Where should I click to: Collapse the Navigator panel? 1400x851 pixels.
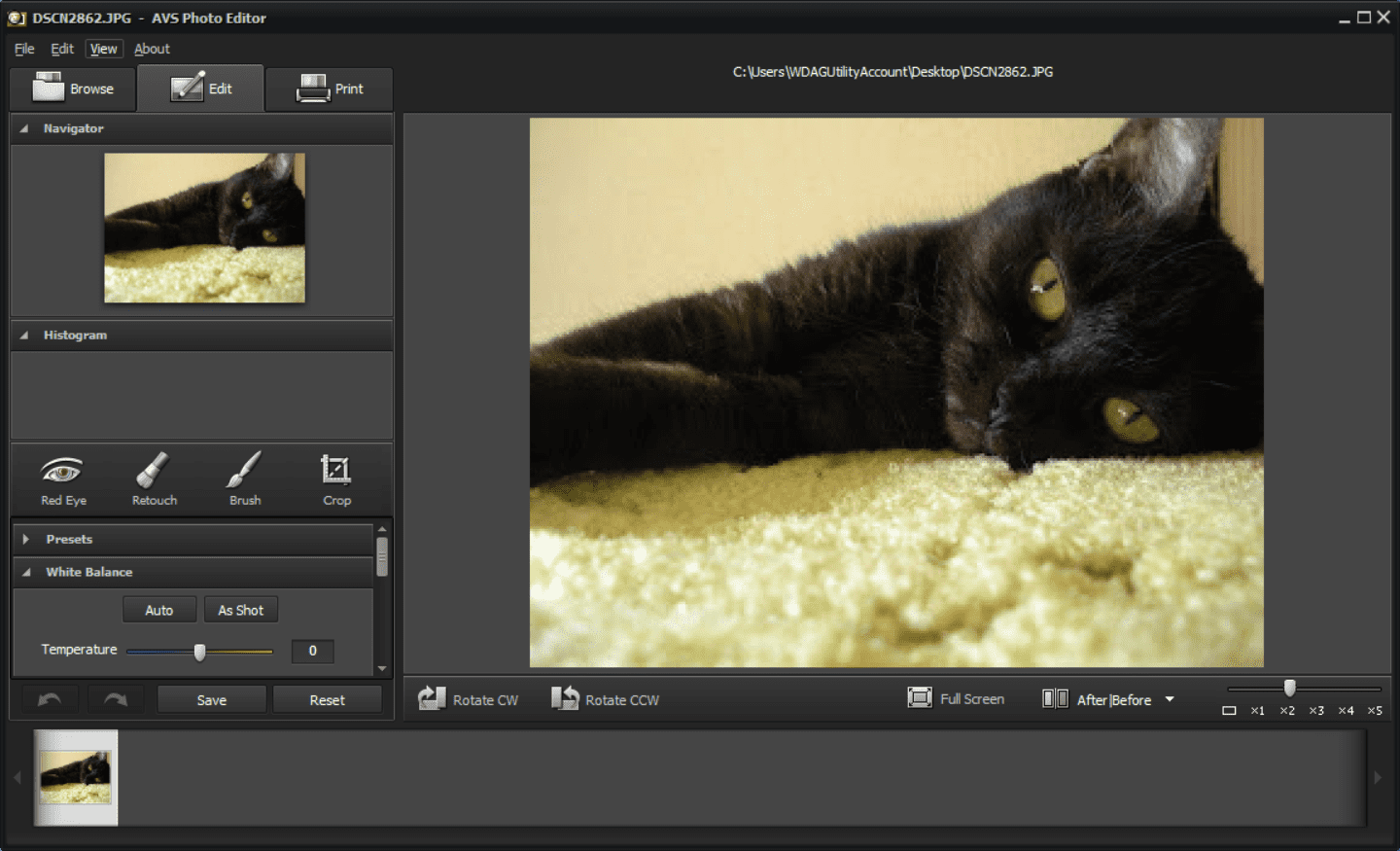[x=24, y=128]
